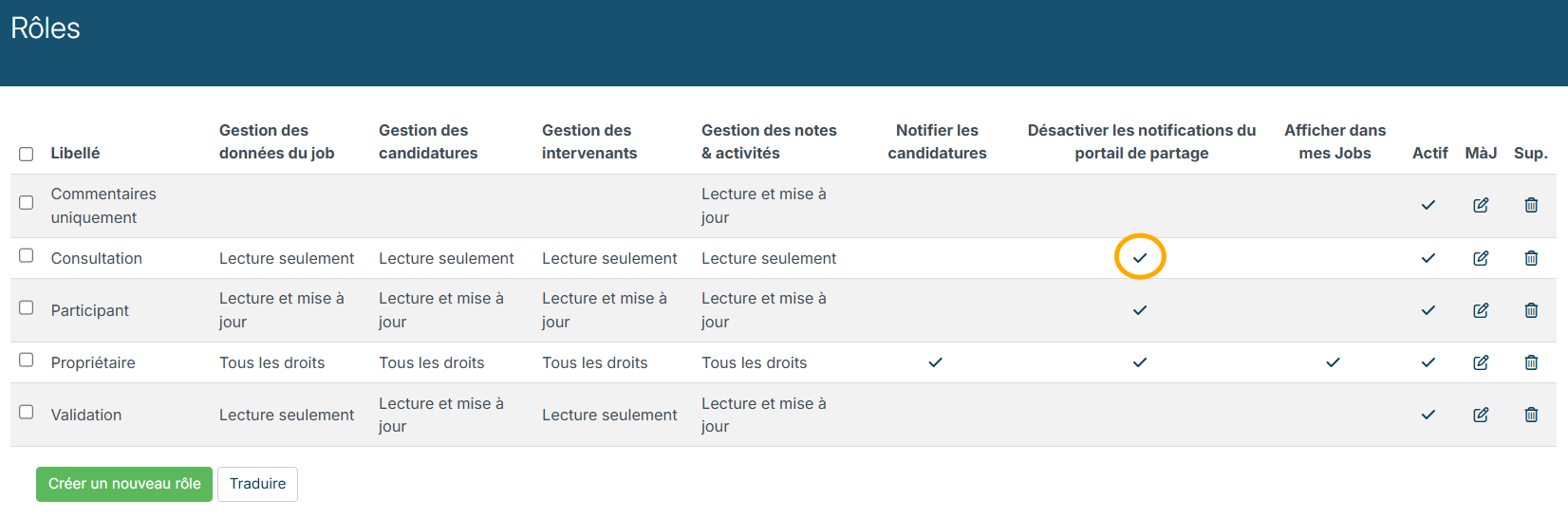1568x518 pixels.
Task: Delete the Validation role
Action: (1531, 415)
